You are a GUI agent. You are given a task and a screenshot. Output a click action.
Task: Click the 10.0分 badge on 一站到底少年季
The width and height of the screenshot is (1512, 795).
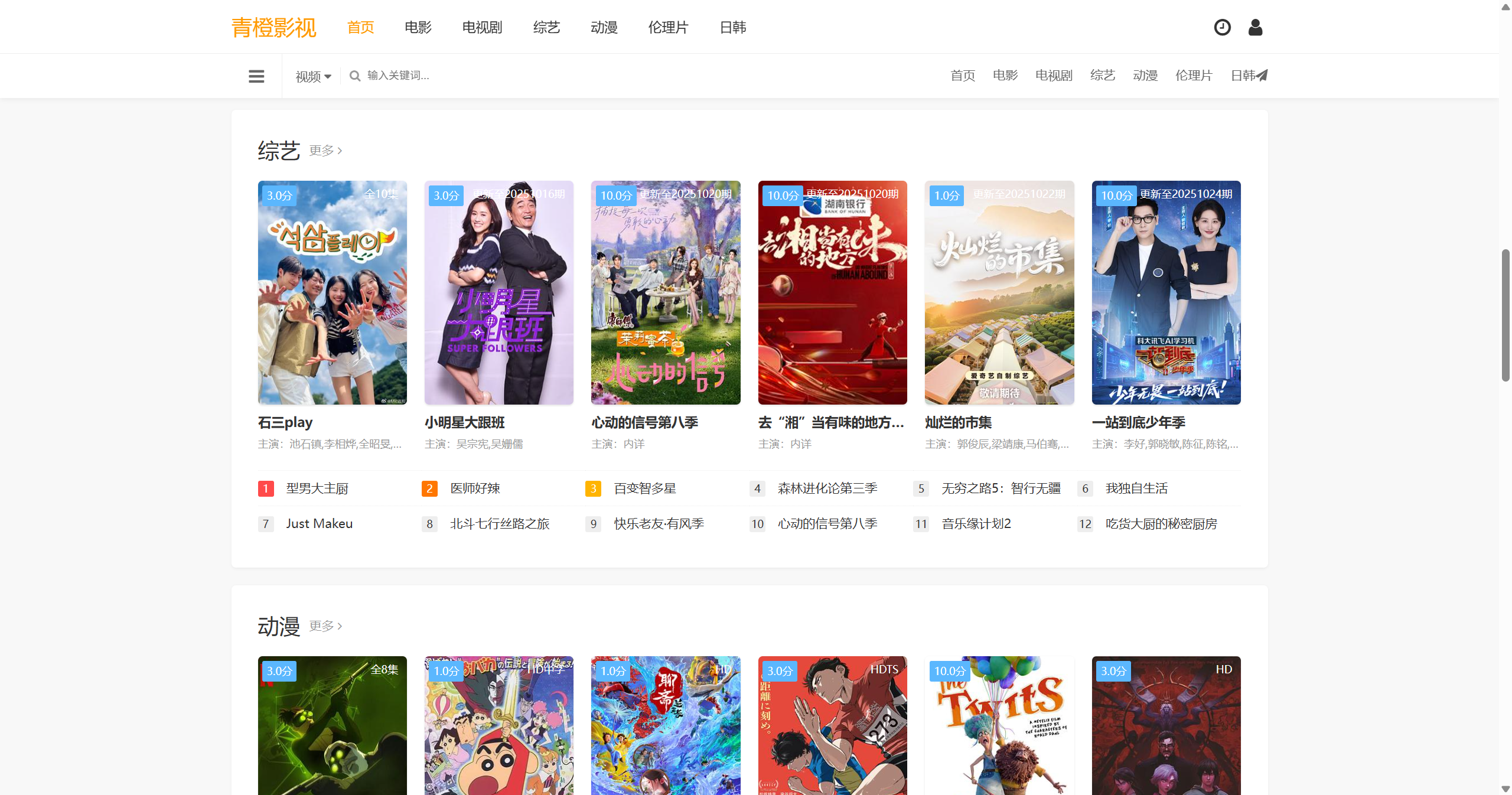pos(1116,196)
